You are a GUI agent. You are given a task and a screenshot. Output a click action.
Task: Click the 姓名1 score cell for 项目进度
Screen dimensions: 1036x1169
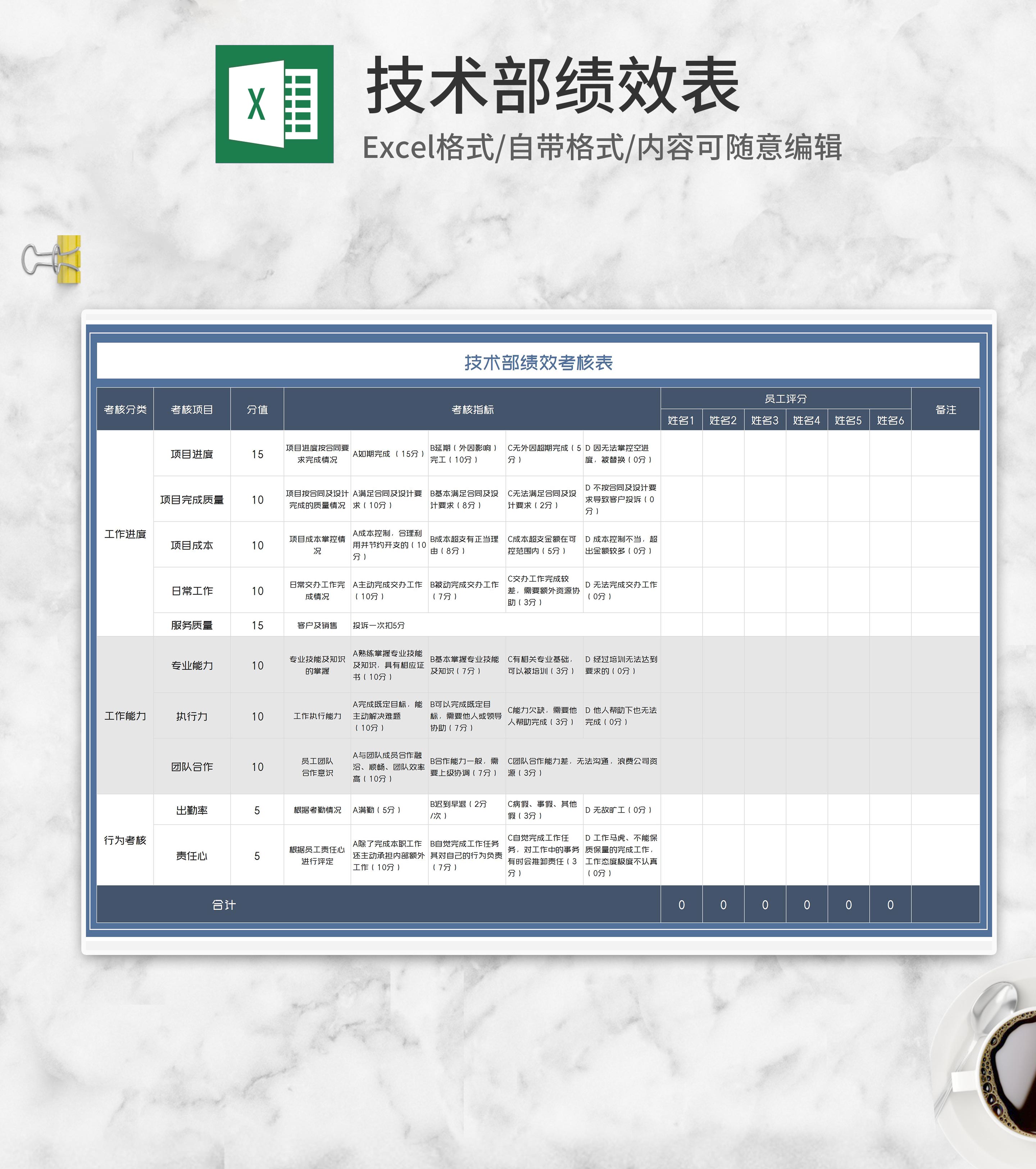[x=681, y=454]
